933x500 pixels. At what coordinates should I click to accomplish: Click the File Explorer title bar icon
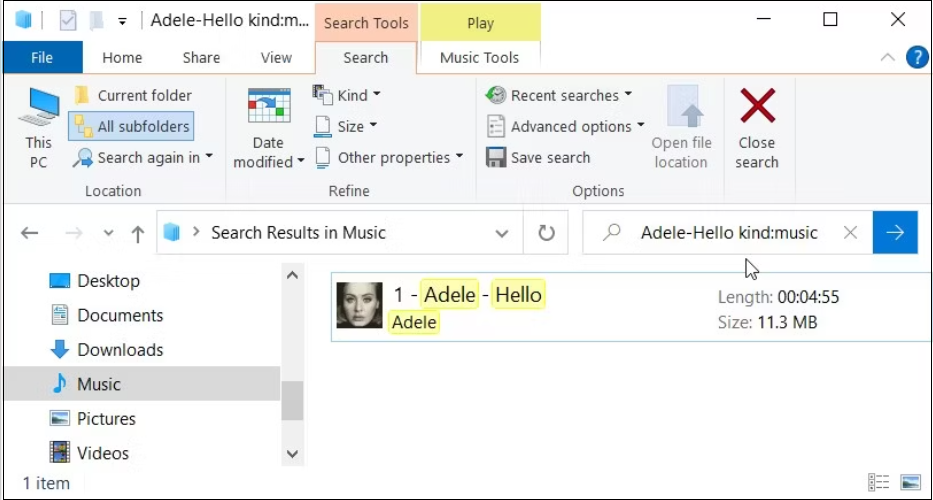pos(23,20)
